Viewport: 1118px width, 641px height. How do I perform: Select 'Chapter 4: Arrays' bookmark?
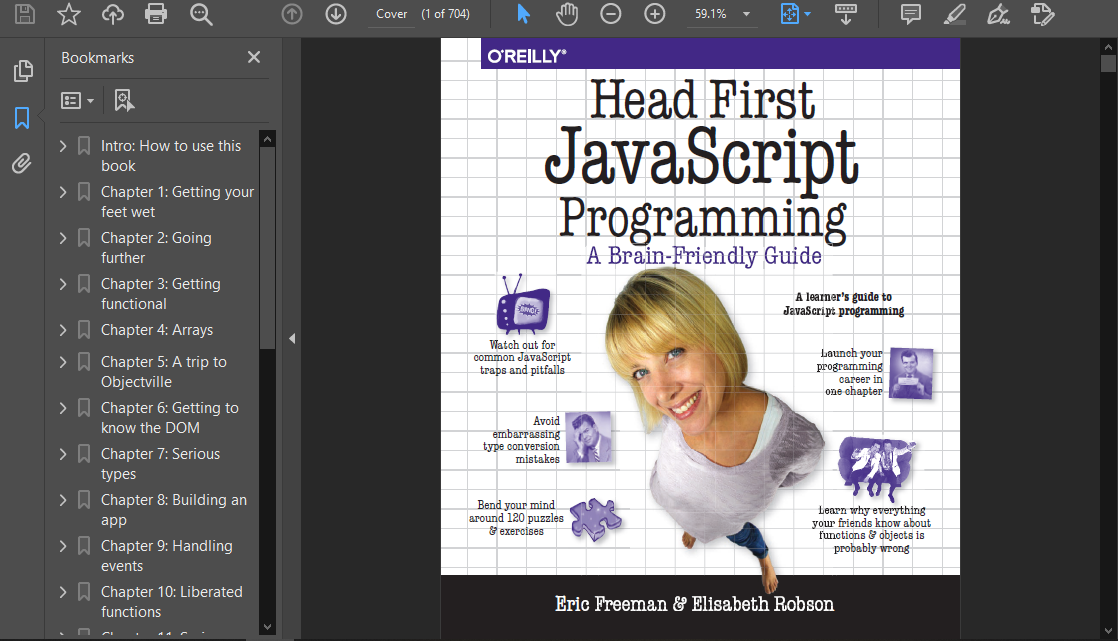click(x=157, y=330)
